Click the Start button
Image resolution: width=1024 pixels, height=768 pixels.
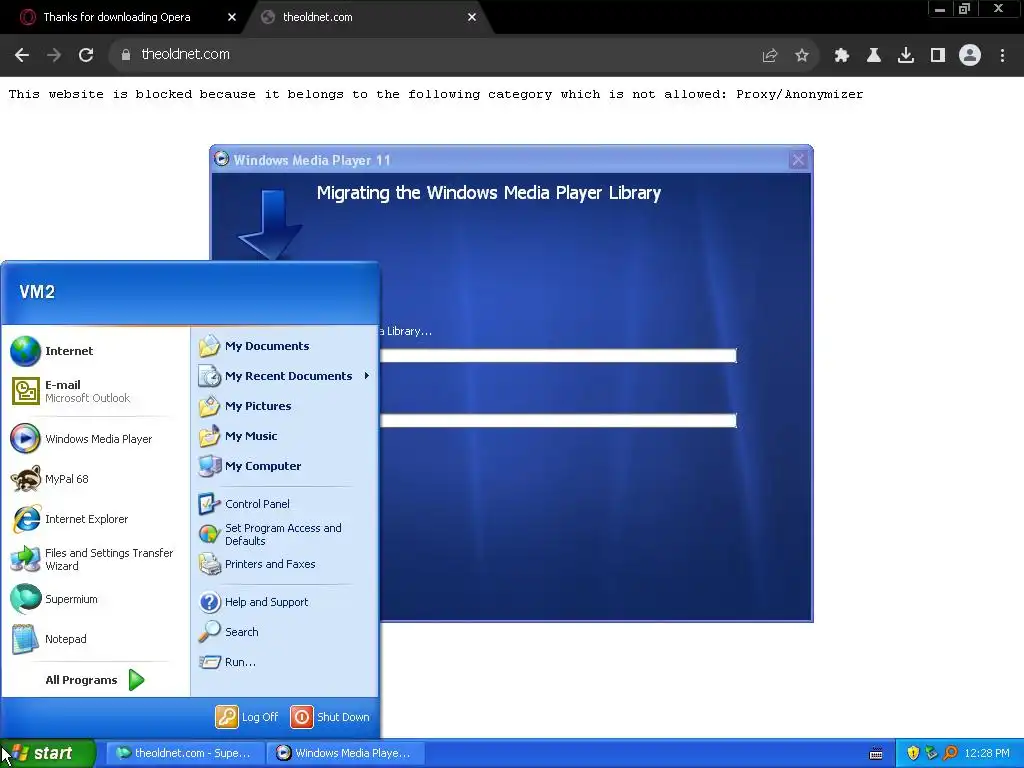pos(48,753)
